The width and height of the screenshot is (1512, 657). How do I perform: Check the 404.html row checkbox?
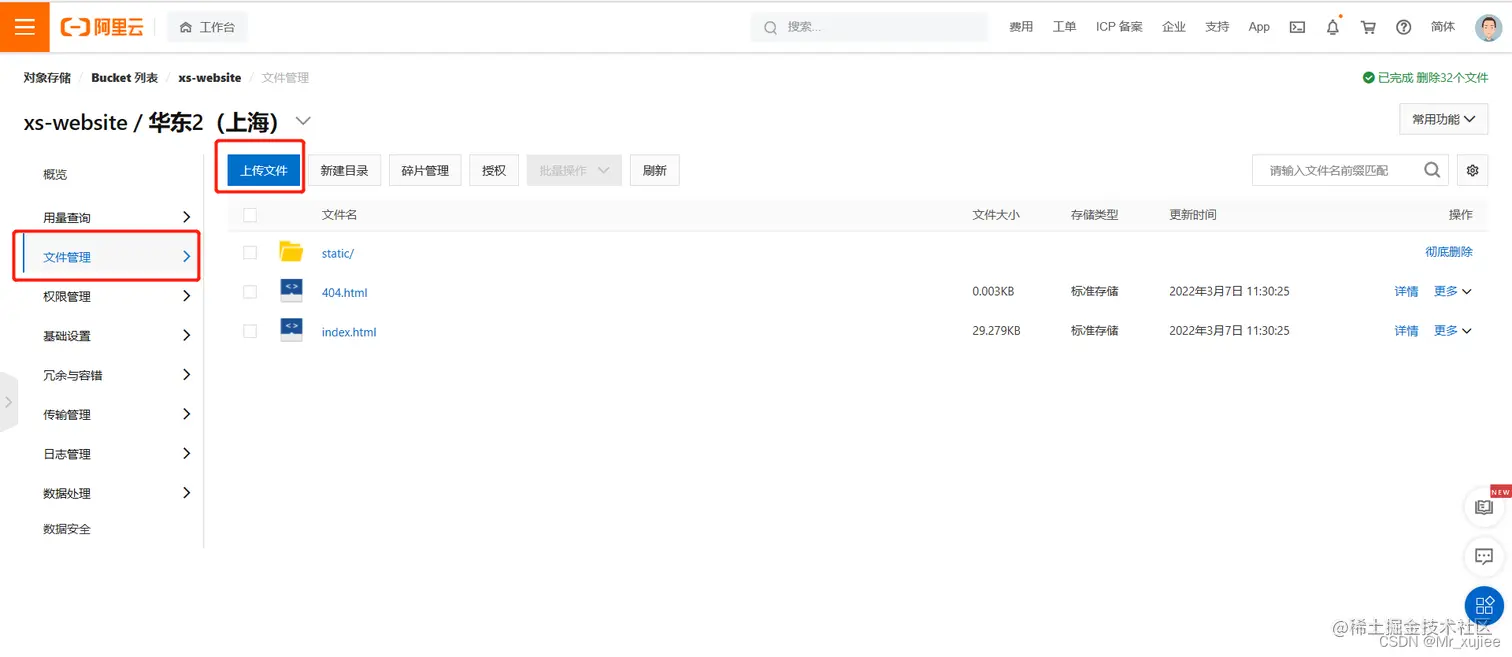(x=250, y=292)
